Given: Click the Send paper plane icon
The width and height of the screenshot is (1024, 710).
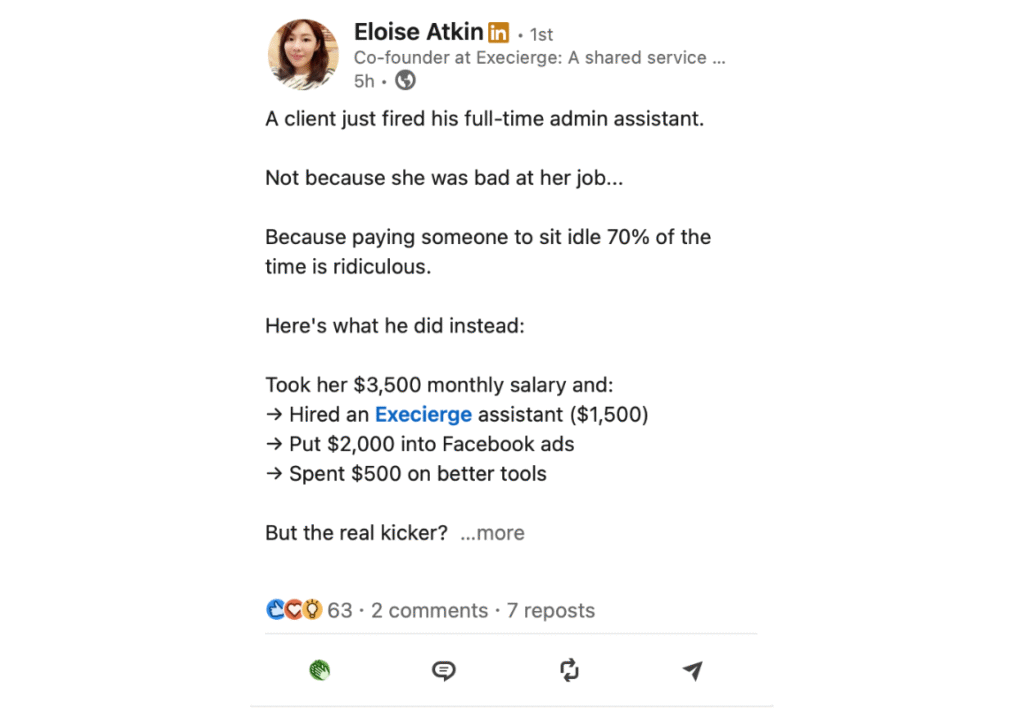Looking at the screenshot, I should [x=692, y=670].
